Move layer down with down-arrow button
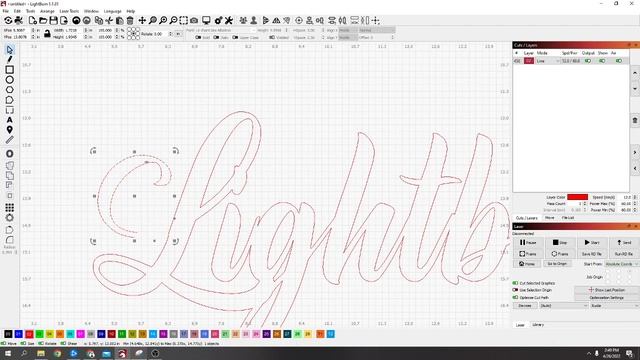Image resolution: width=640 pixels, height=360 pixels. pyautogui.click(x=635, y=88)
